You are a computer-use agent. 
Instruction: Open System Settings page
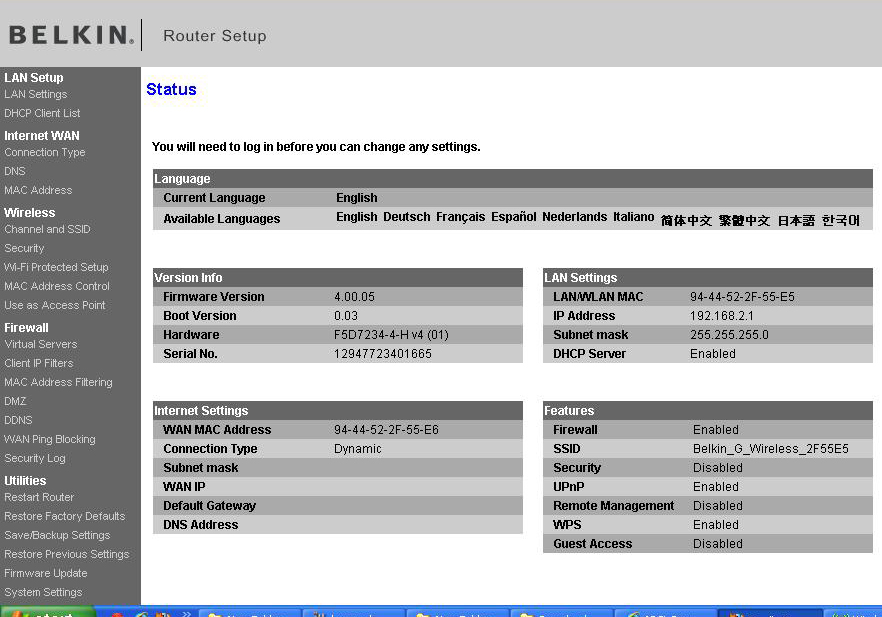pyautogui.click(x=43, y=592)
